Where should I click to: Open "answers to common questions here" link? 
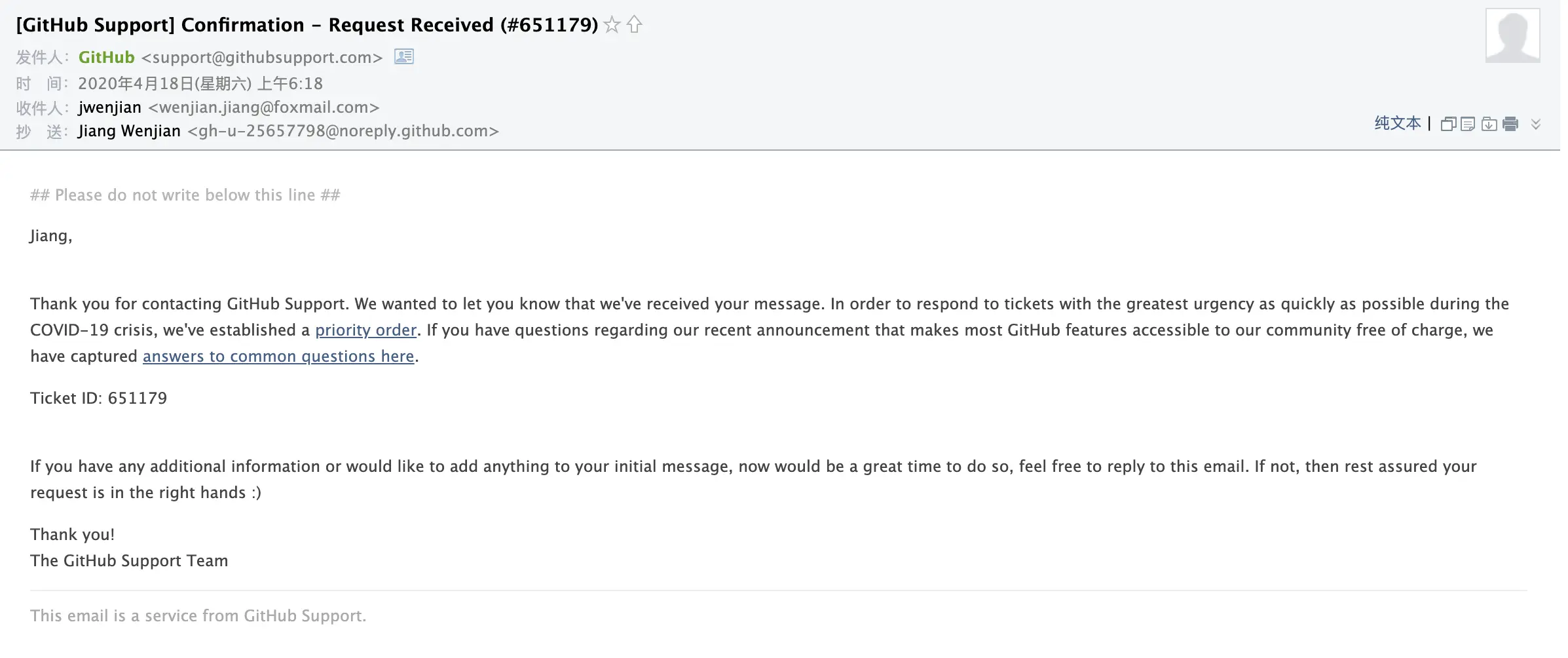click(x=278, y=357)
